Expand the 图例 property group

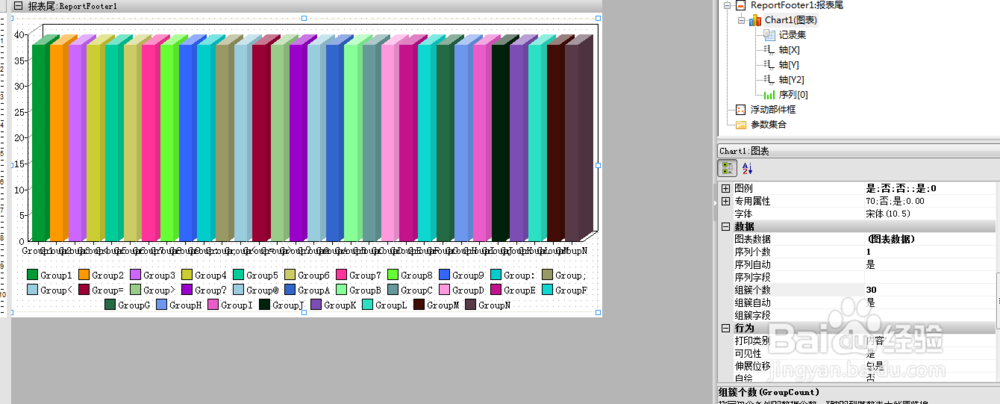726,188
